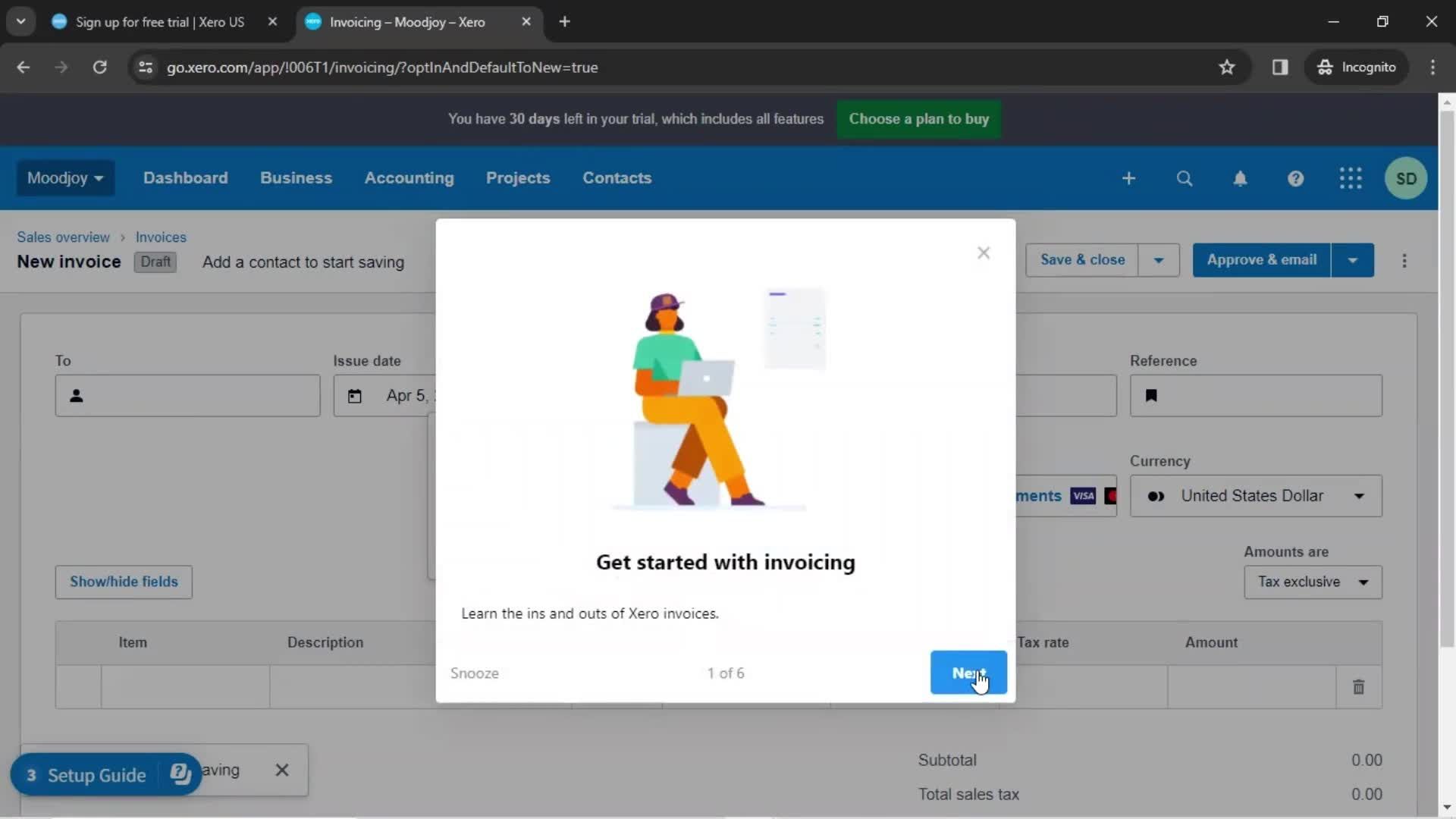Open the Chrome menu
The image size is (1456, 819).
1432,67
